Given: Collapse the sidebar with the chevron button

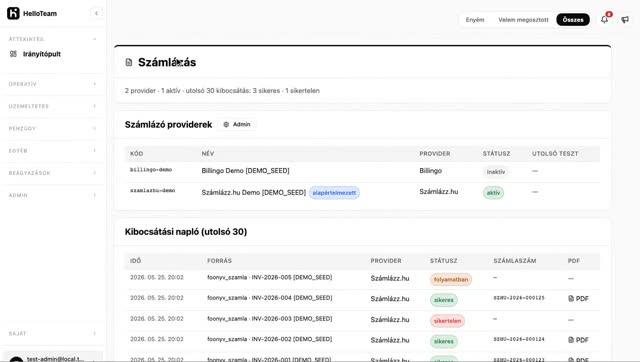Looking at the screenshot, I should point(96,13).
